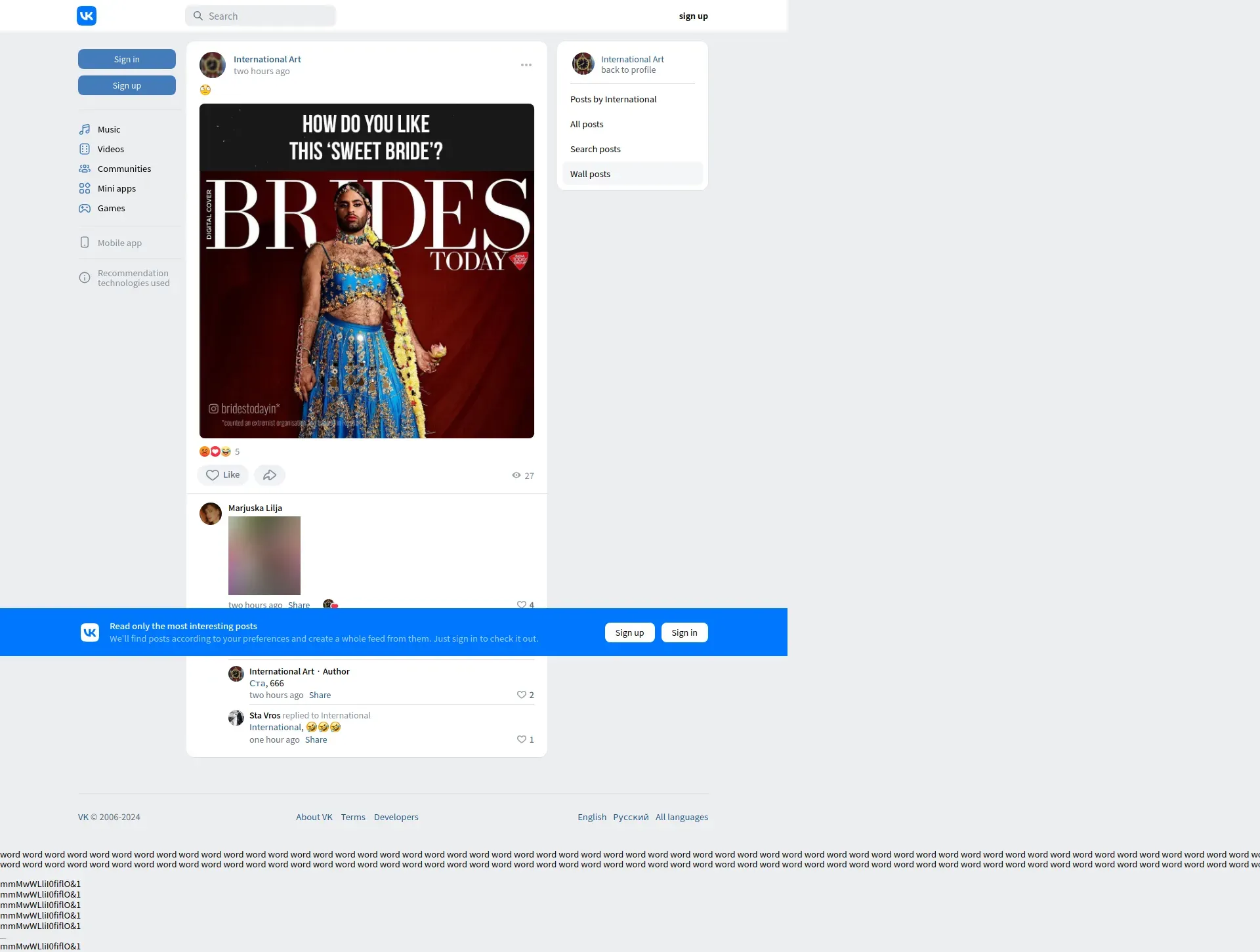Open the post's three-dot options menu
The image size is (1260, 952).
[x=526, y=65]
